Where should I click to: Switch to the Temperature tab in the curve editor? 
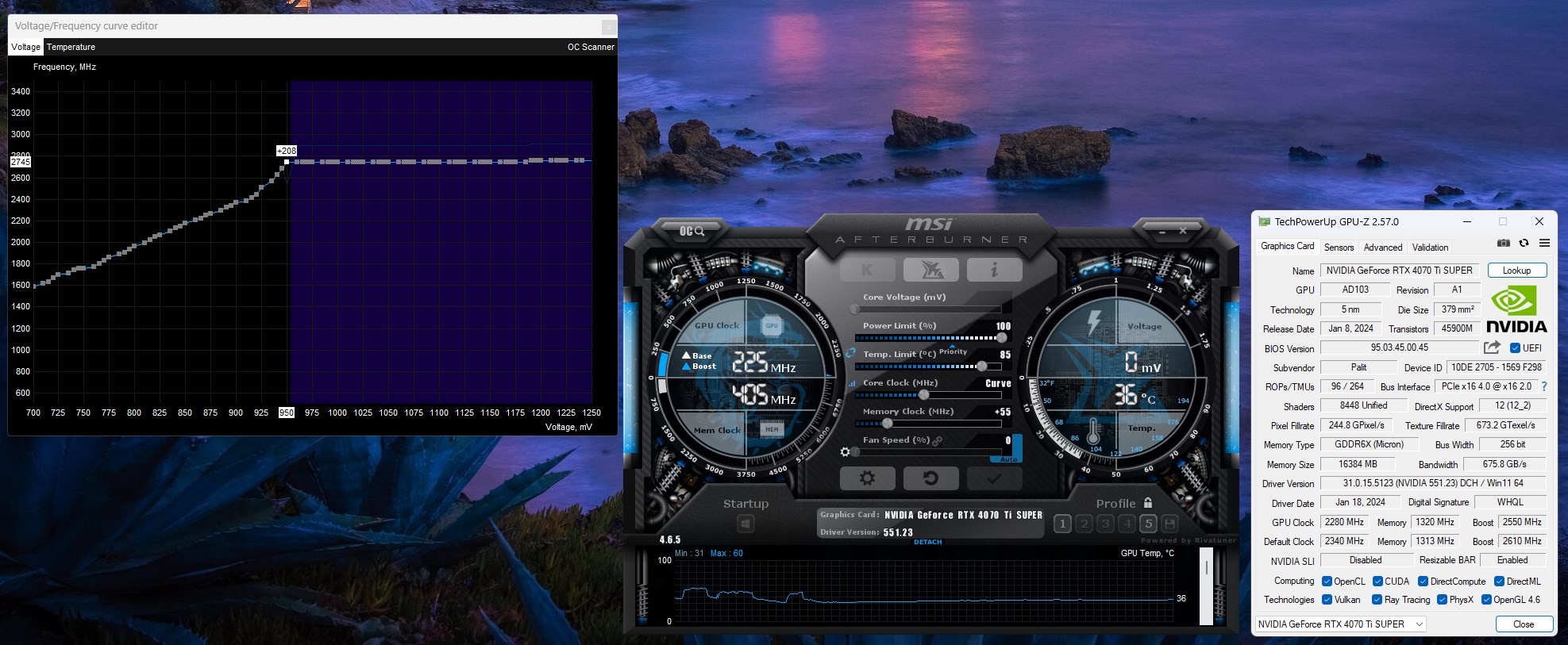pyautogui.click(x=71, y=47)
